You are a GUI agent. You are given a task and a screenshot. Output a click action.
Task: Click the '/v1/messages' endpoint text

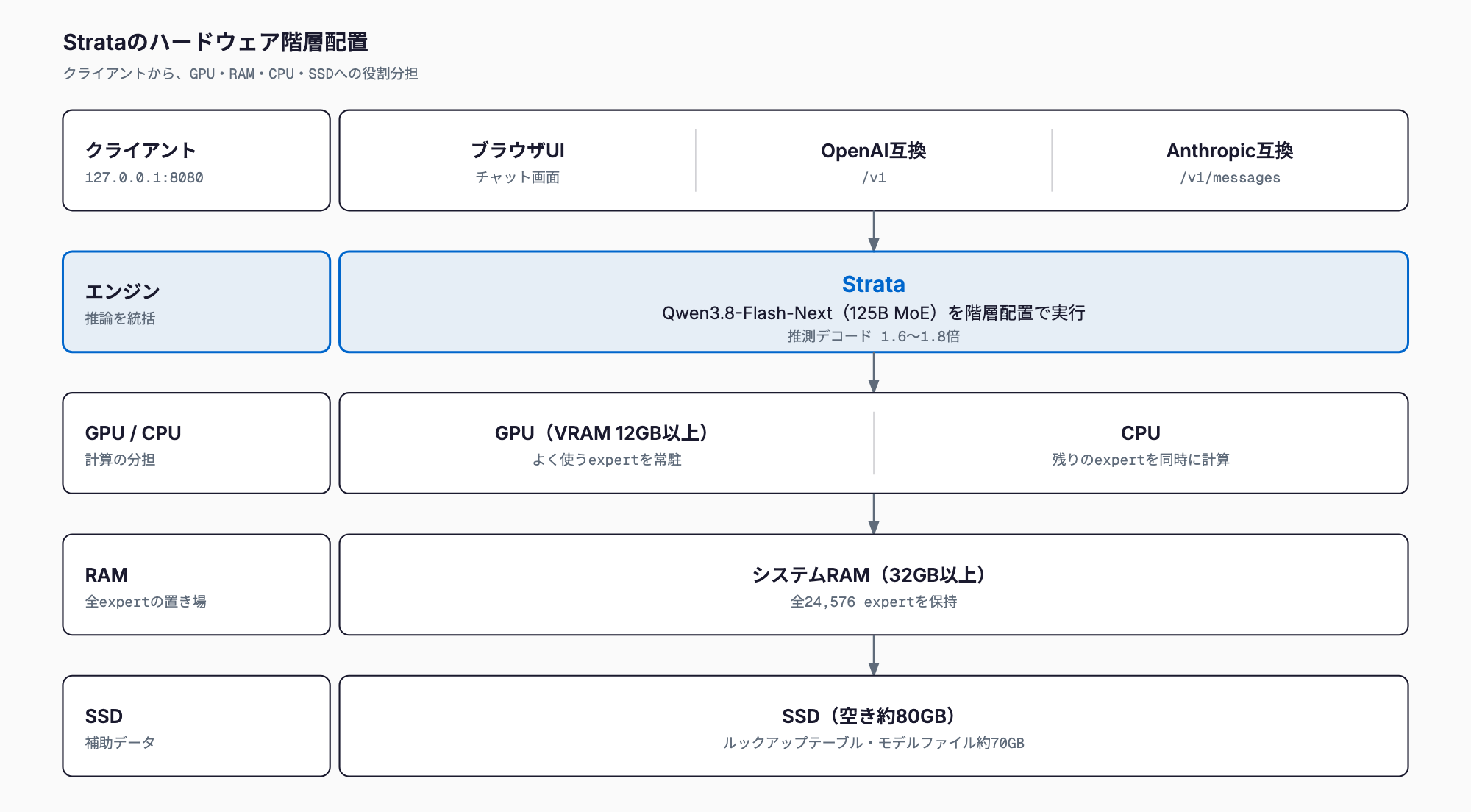(1230, 177)
